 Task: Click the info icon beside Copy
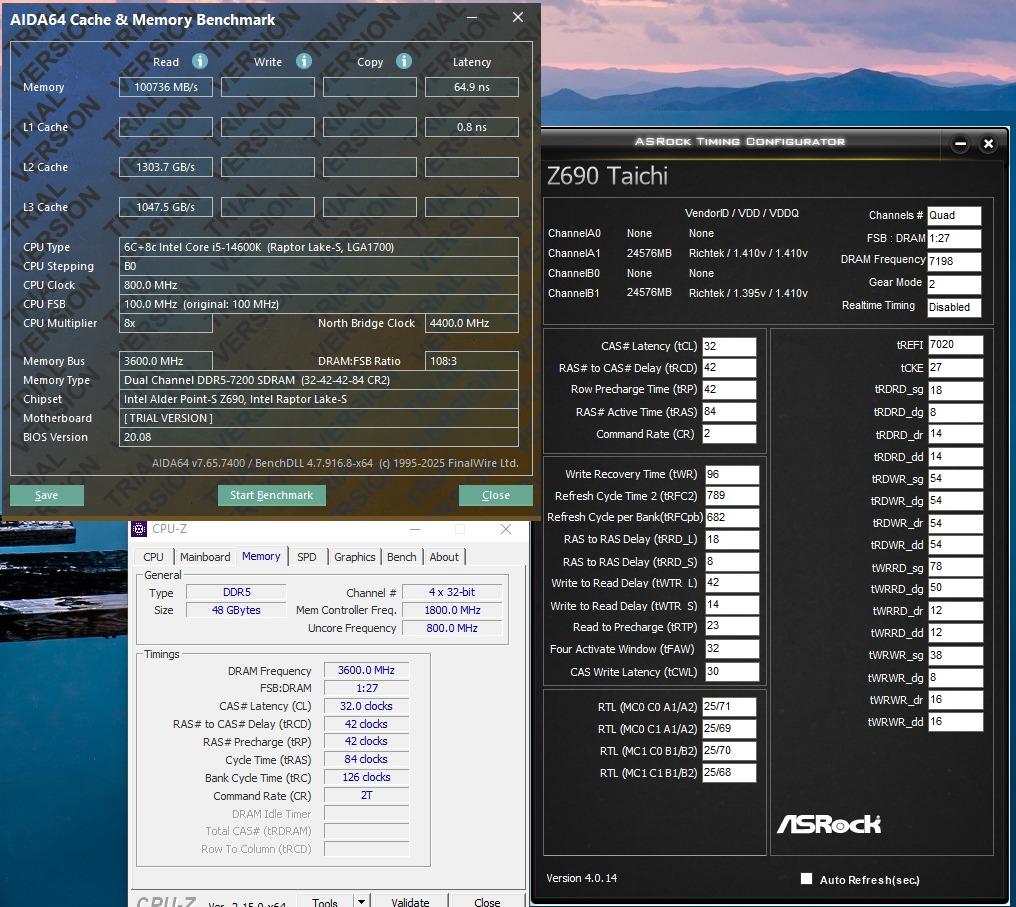click(404, 61)
